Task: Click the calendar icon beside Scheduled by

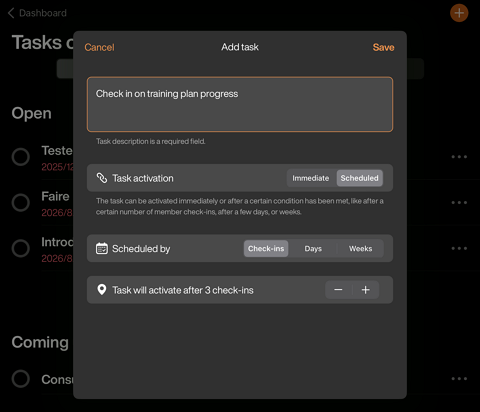Action: point(102,249)
